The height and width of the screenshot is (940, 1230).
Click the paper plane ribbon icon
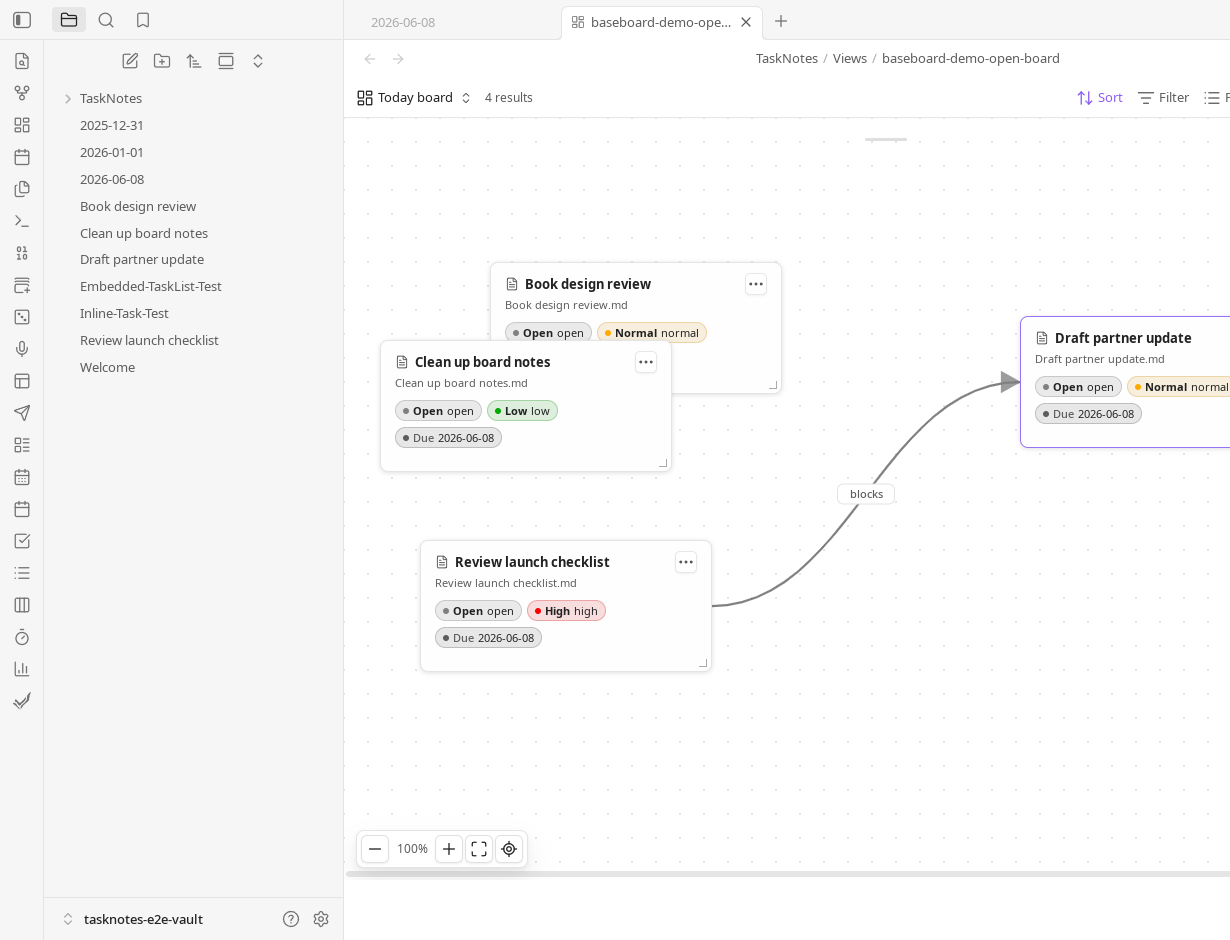click(x=22, y=413)
